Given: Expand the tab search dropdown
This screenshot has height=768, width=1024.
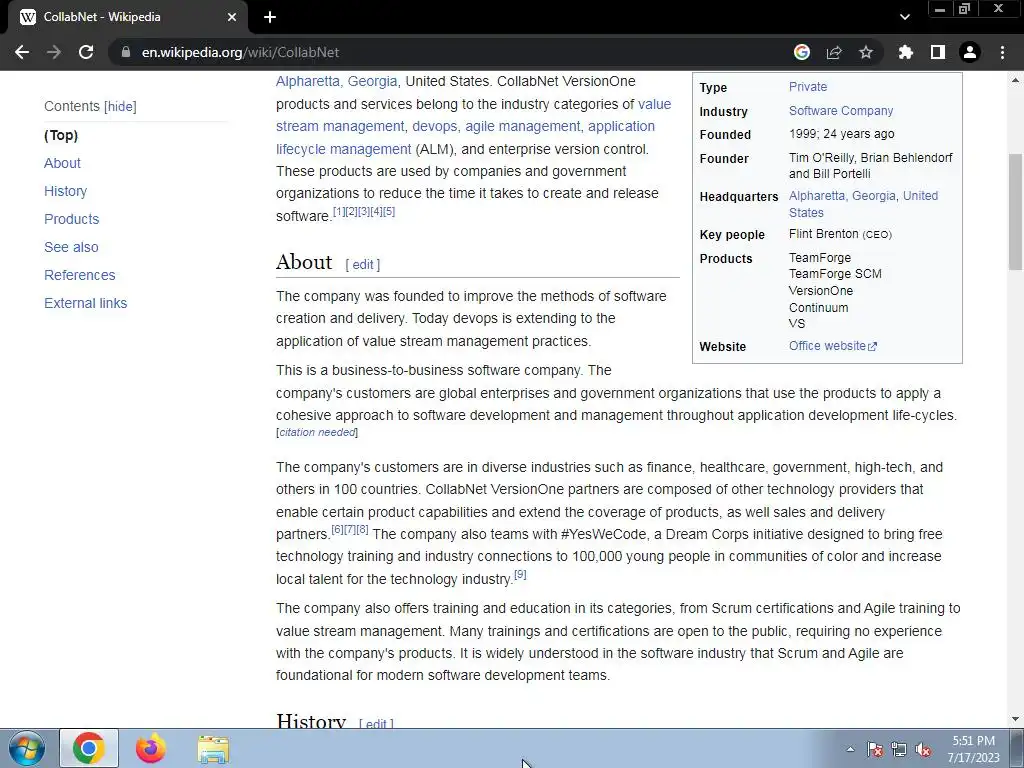Looking at the screenshot, I should coord(904,17).
